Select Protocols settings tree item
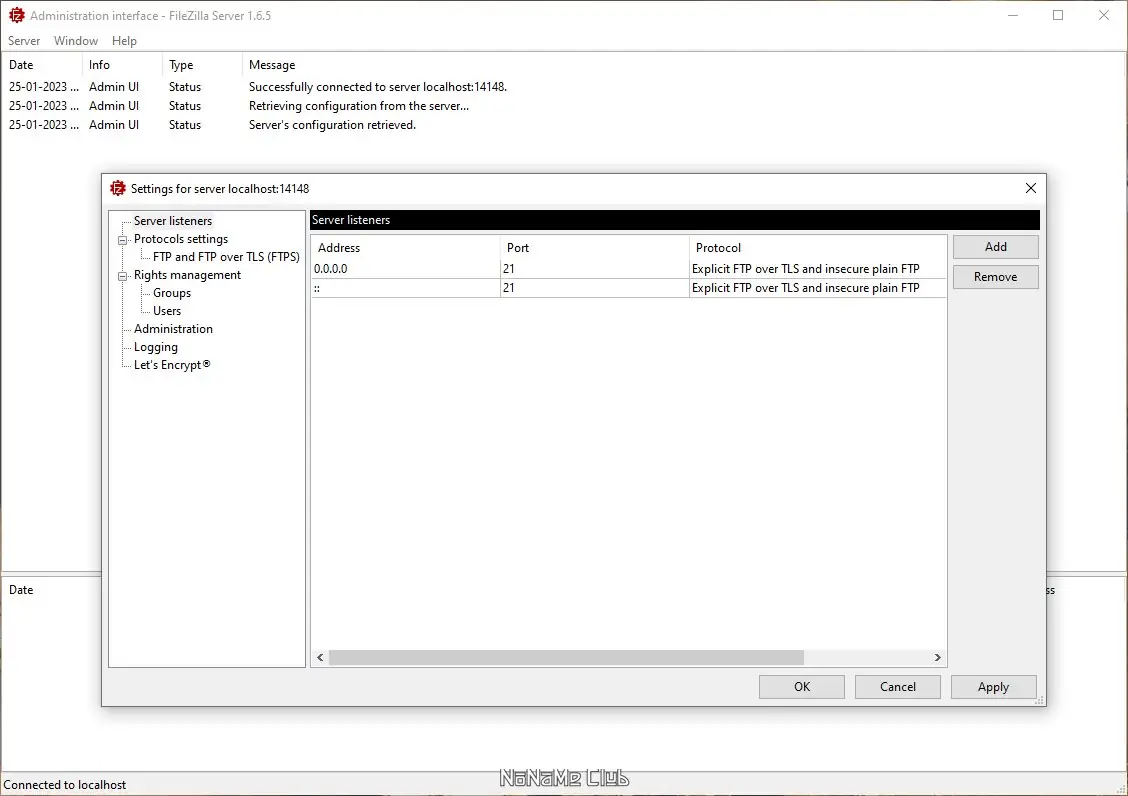Screen dimensions: 1128x796 (181, 239)
